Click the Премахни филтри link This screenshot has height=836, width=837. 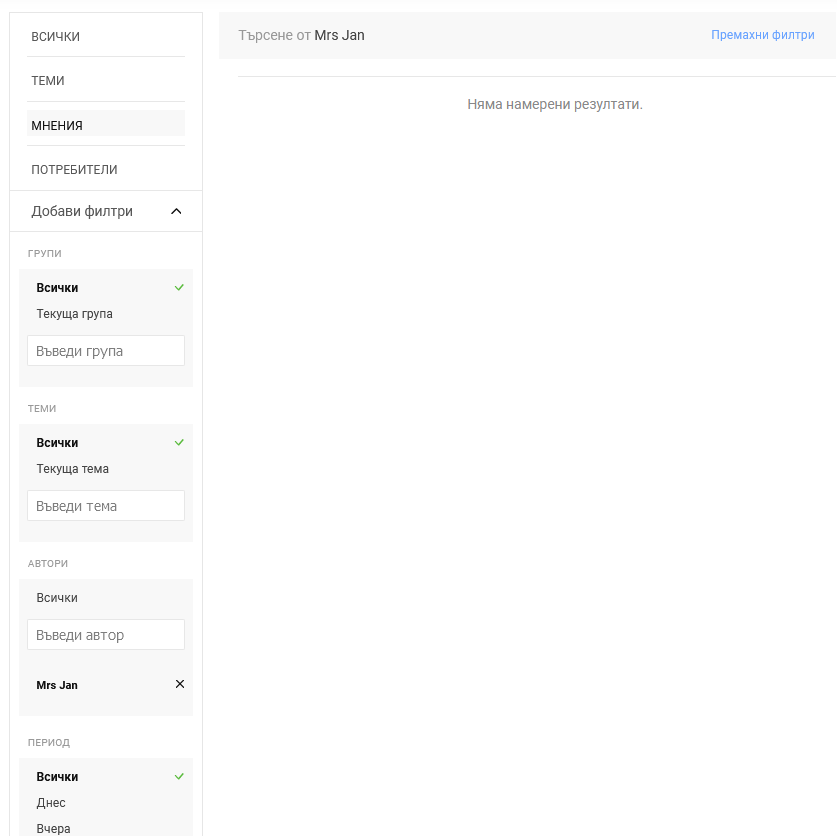tap(763, 35)
